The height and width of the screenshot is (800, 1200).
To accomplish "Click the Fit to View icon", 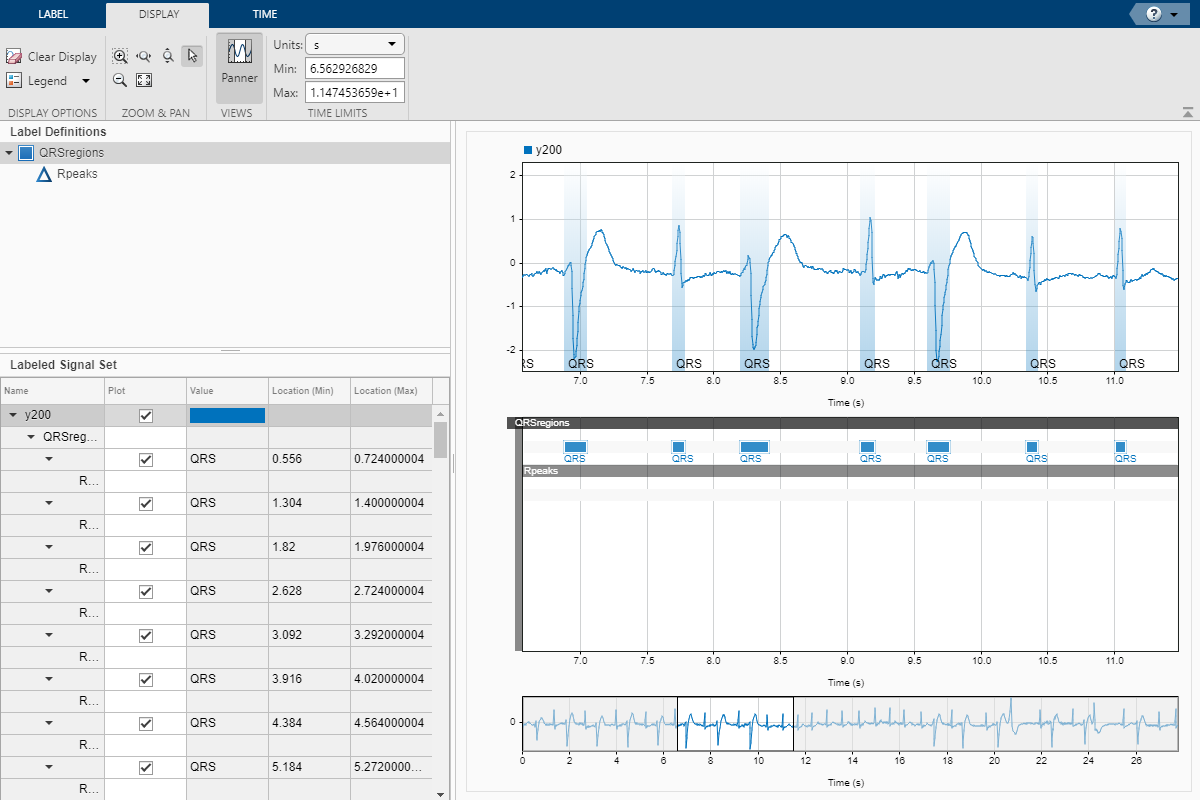I will click(x=144, y=81).
